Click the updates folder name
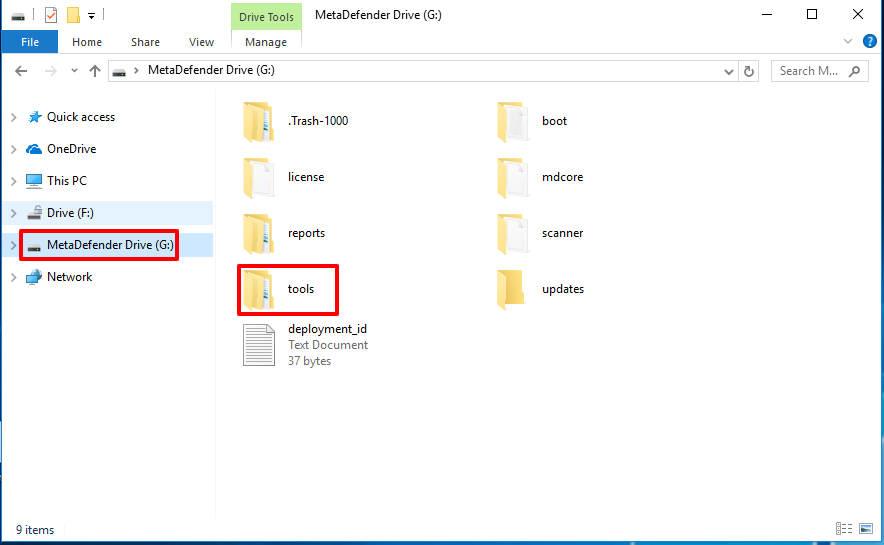884x545 pixels. (x=563, y=289)
